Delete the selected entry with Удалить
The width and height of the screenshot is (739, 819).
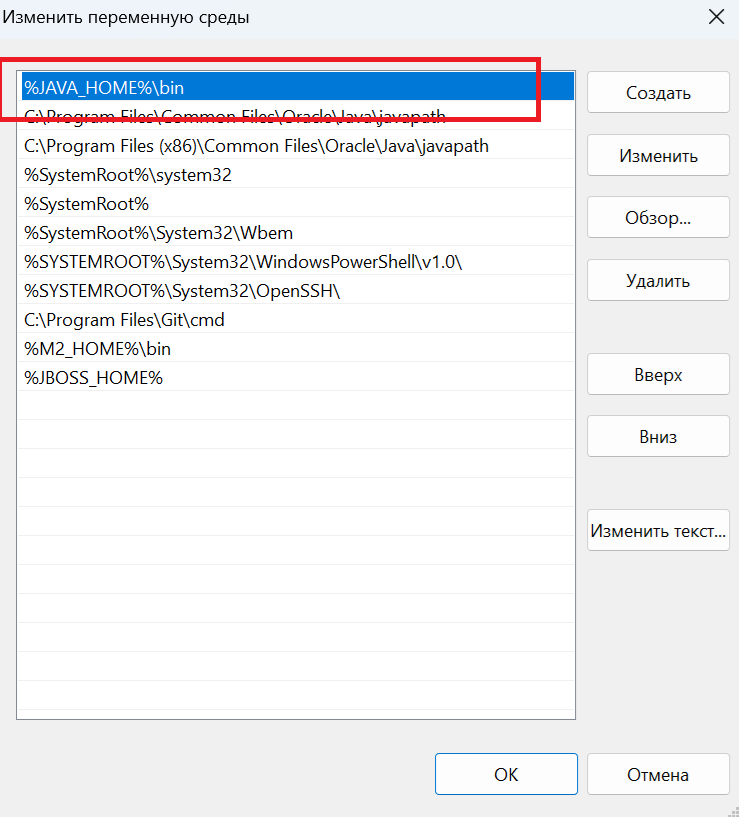[658, 280]
